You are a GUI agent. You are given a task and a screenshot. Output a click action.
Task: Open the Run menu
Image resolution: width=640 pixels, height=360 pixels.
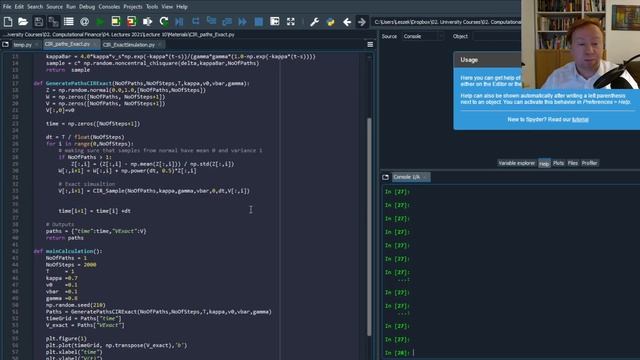click(x=71, y=7)
